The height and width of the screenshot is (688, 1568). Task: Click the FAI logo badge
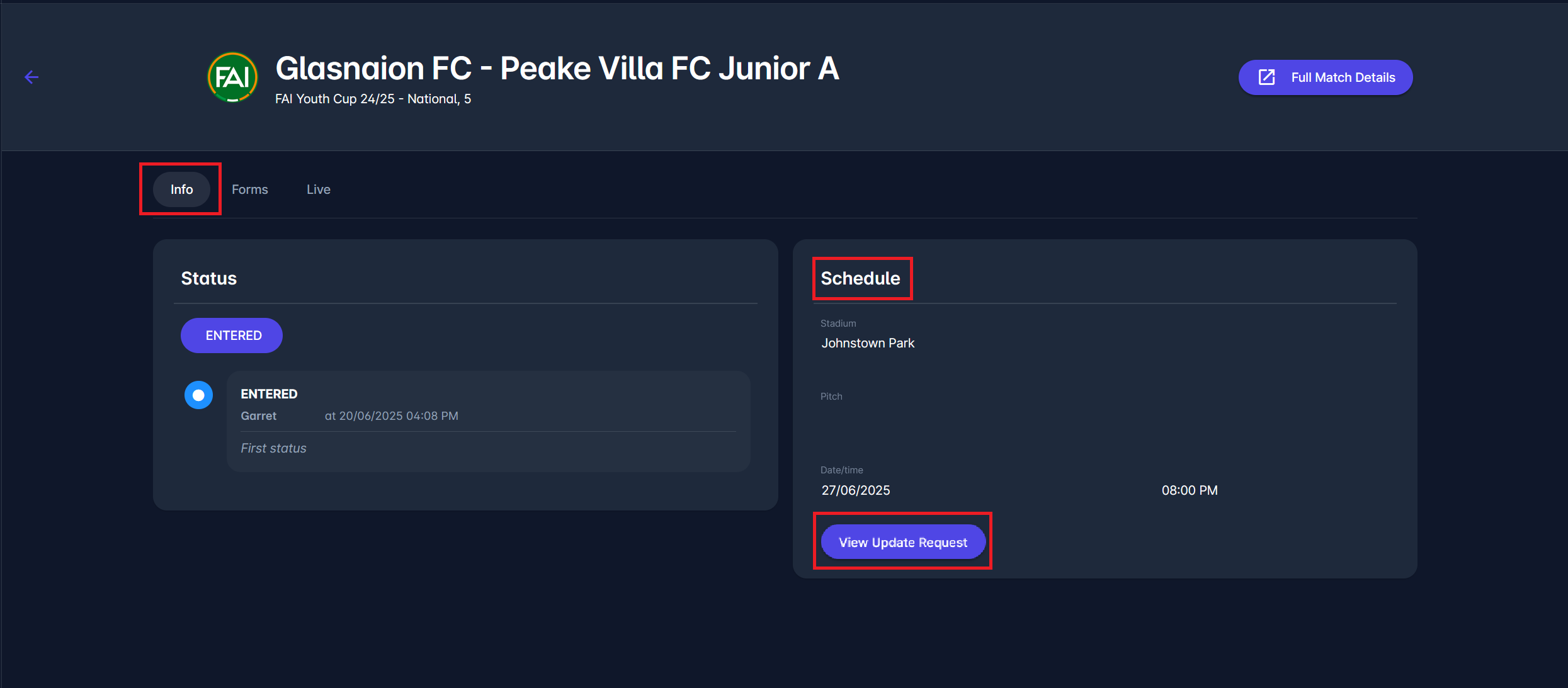233,77
